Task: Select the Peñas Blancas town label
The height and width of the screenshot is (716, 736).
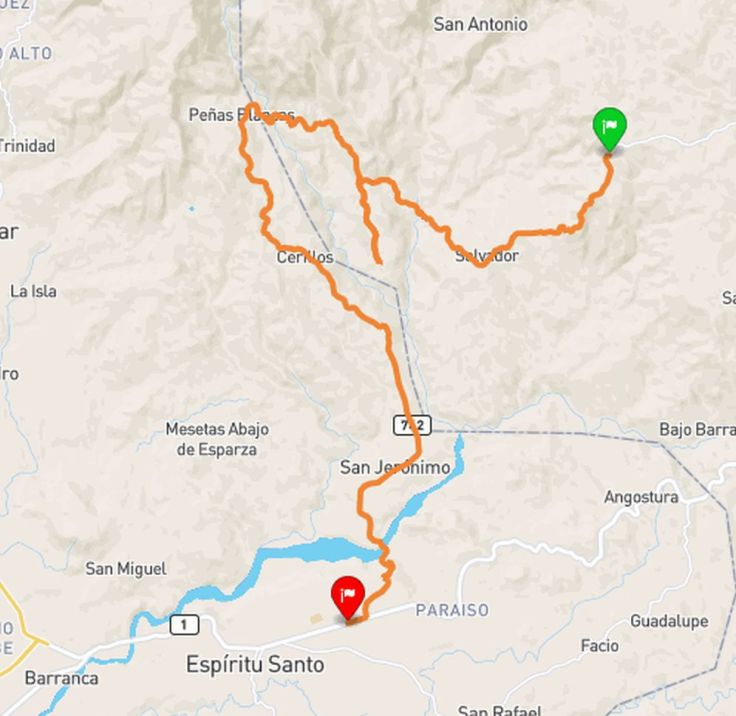Action: [x=242, y=115]
